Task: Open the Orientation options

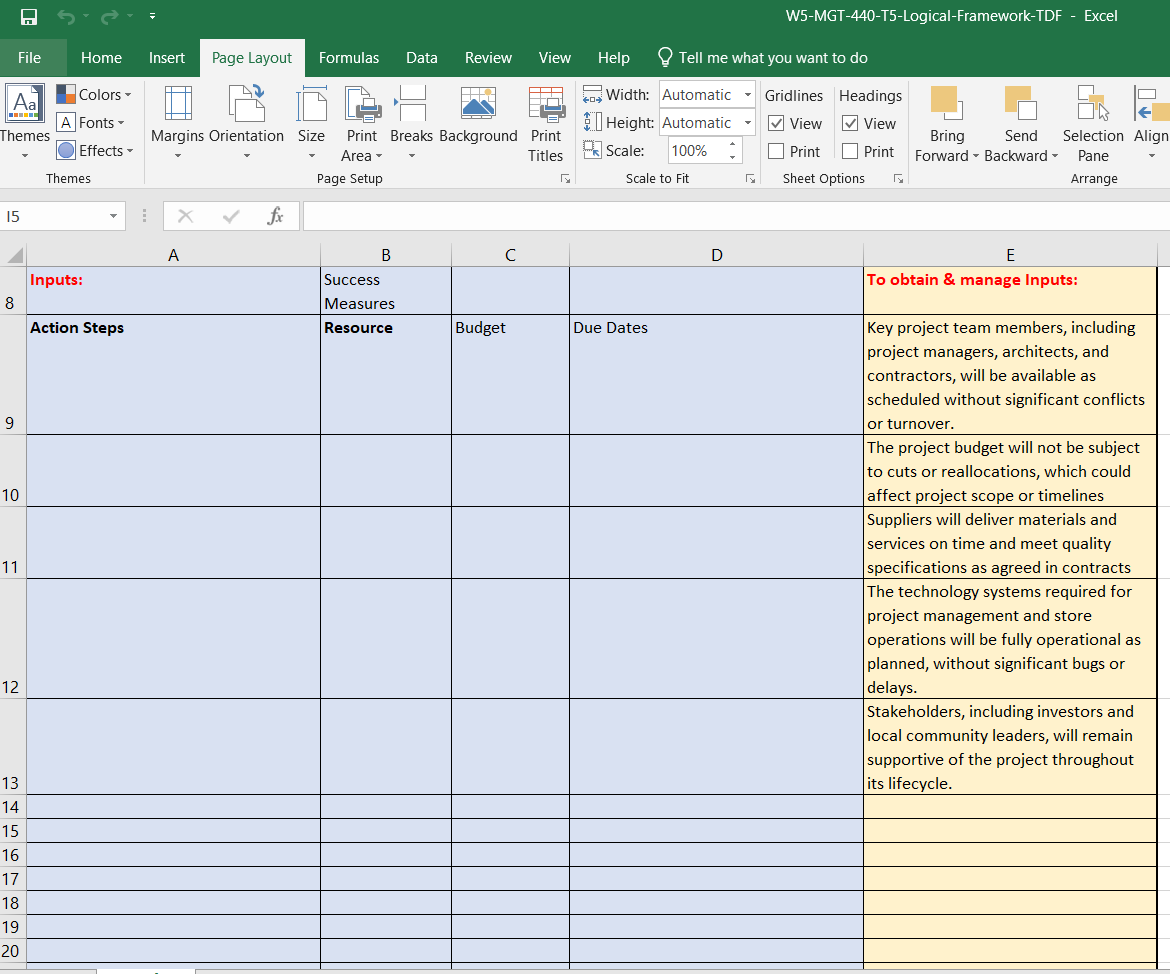Action: (x=246, y=120)
